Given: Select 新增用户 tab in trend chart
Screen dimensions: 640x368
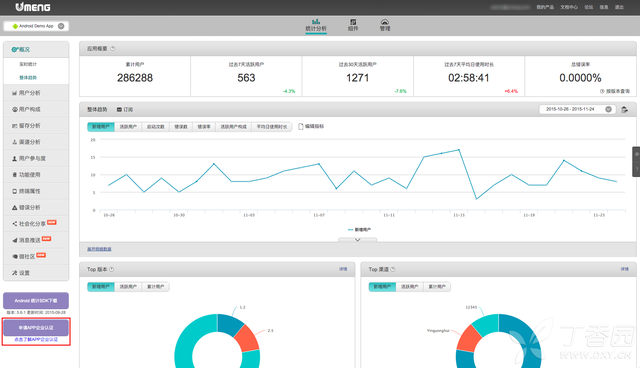Looking at the screenshot, I should click(x=101, y=127).
